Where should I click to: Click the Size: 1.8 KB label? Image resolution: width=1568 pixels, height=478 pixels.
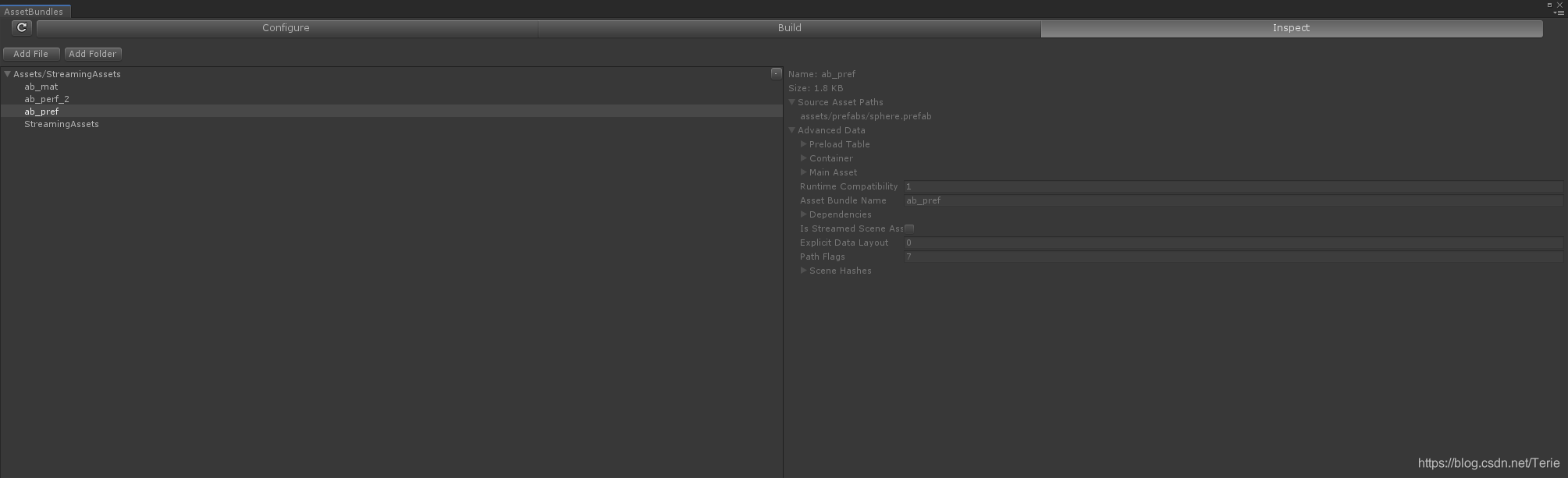816,88
